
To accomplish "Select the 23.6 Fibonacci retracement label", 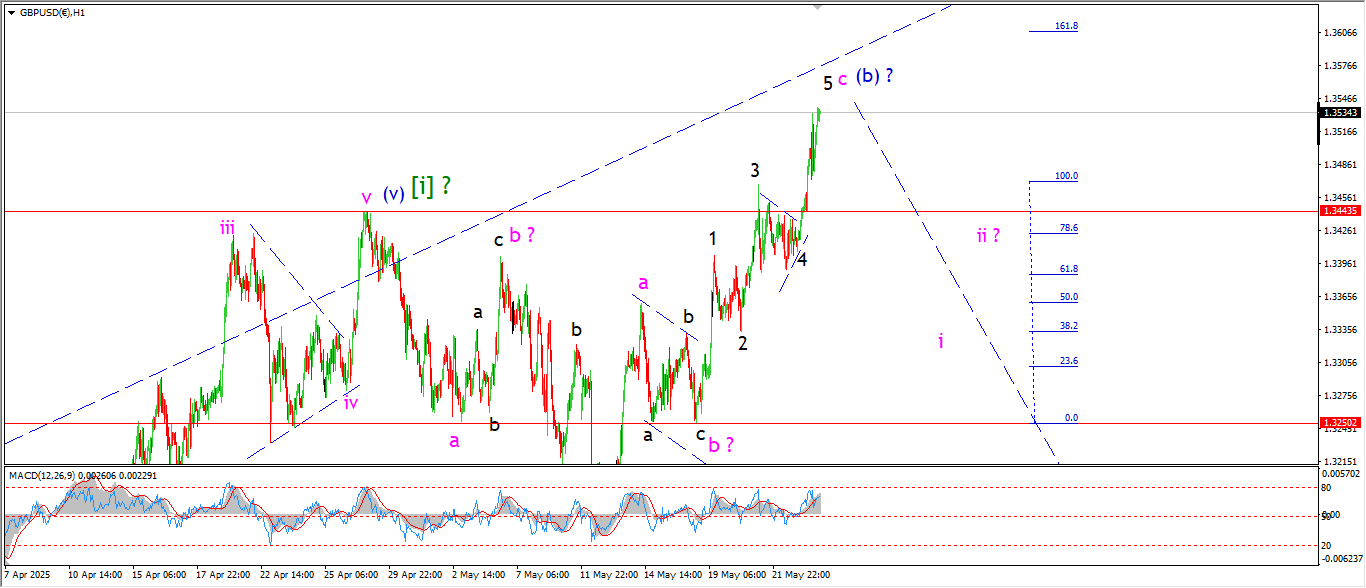I will (x=1068, y=362).
